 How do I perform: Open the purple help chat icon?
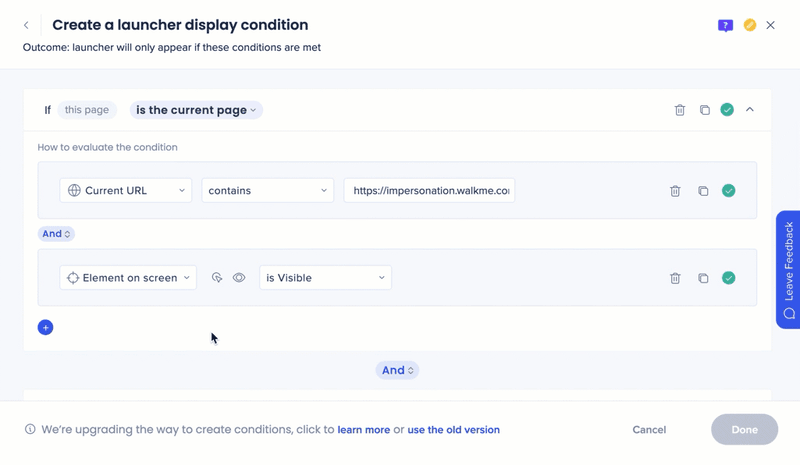point(725,25)
